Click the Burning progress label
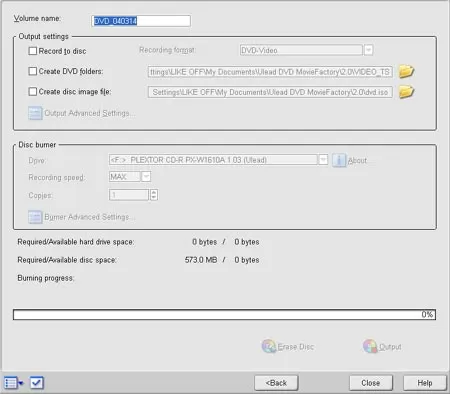Viewport: 450px width, 394px height. click(x=46, y=278)
